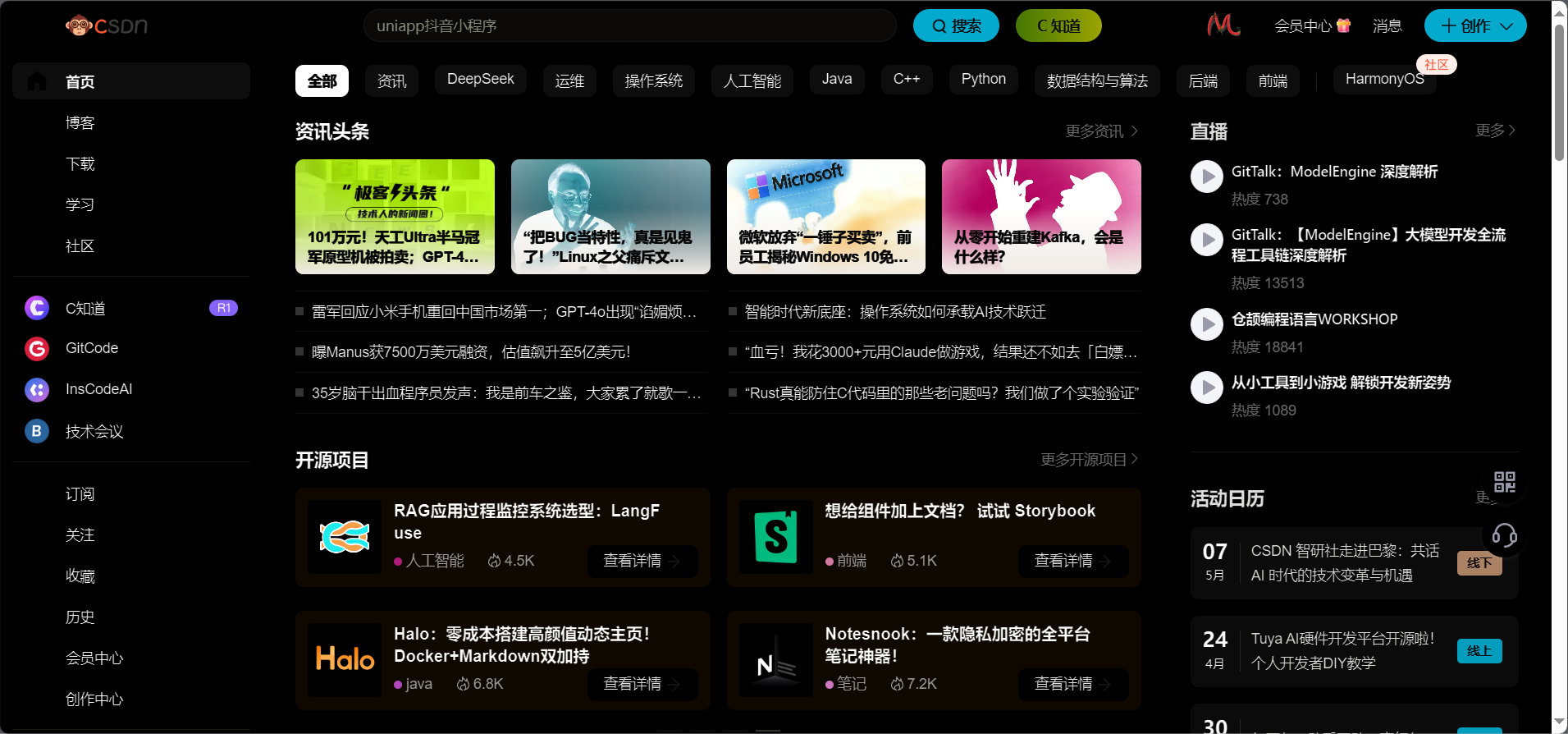Click the 搜索 search button

coord(956,25)
